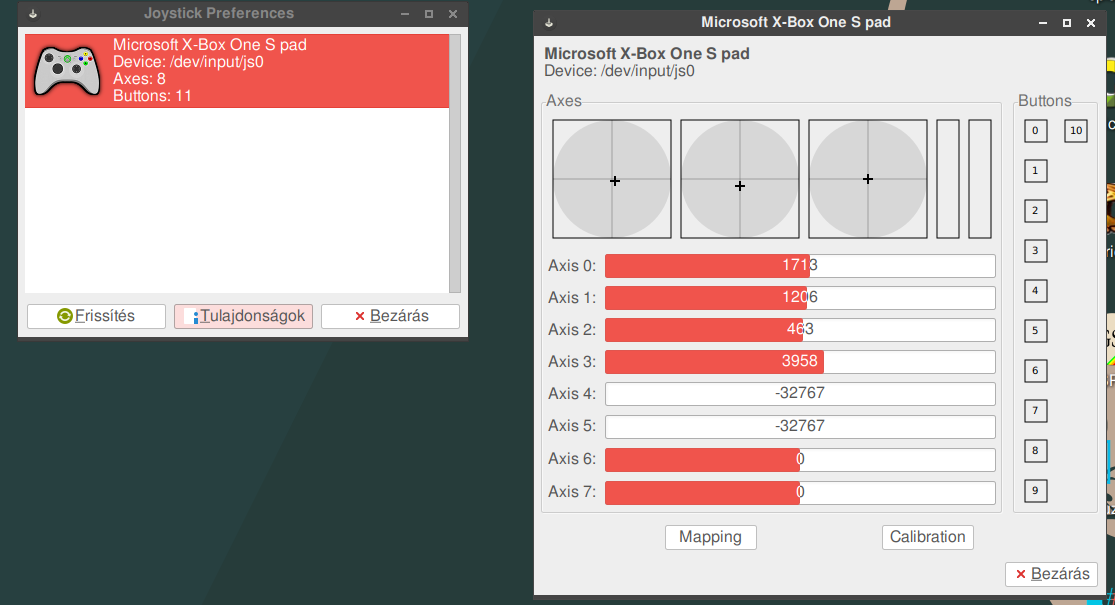Click the 'Axes' group heading
This screenshot has width=1115, height=605.
tap(564, 101)
